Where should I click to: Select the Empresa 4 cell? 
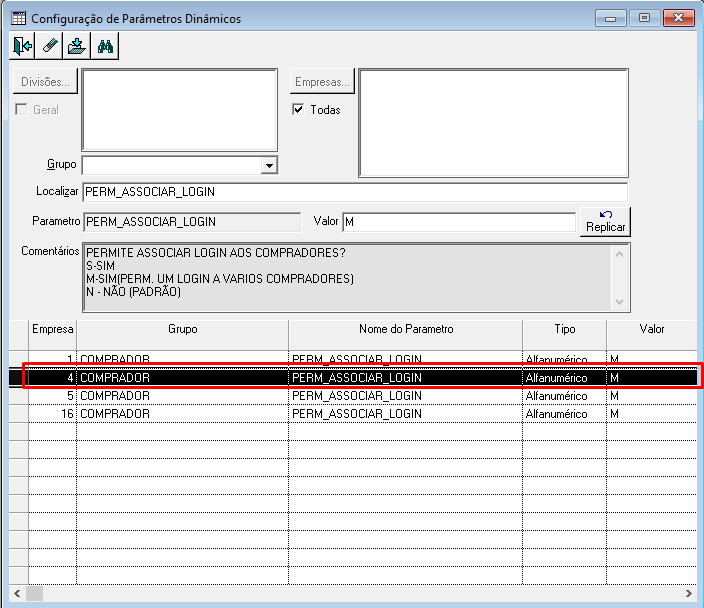tap(53, 378)
